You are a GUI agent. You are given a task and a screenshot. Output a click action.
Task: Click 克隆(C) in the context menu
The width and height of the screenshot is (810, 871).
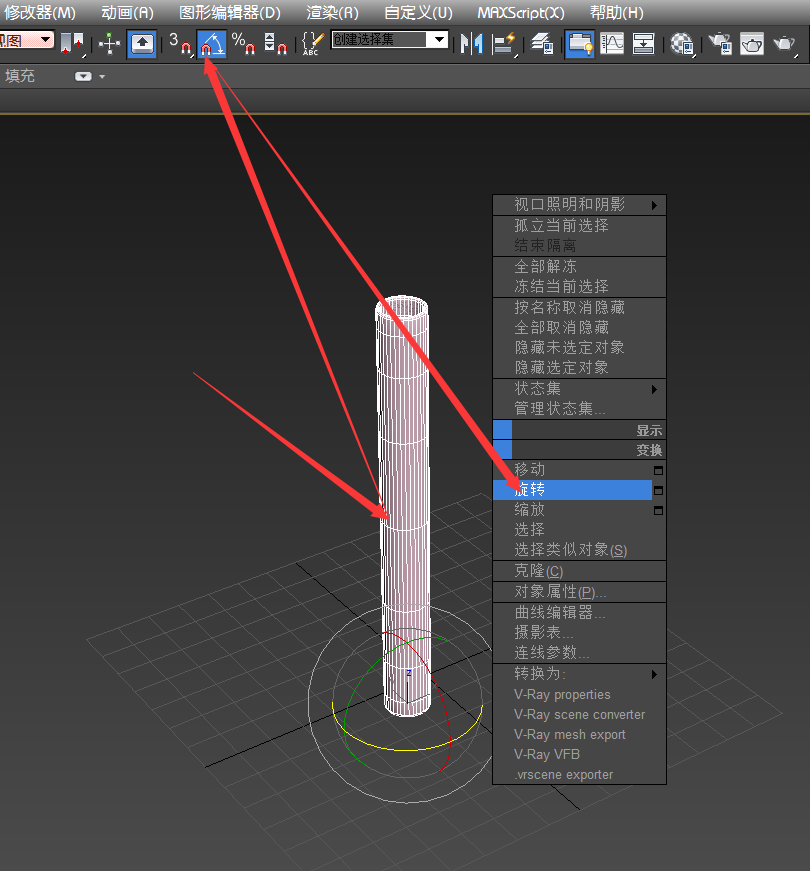tap(539, 571)
